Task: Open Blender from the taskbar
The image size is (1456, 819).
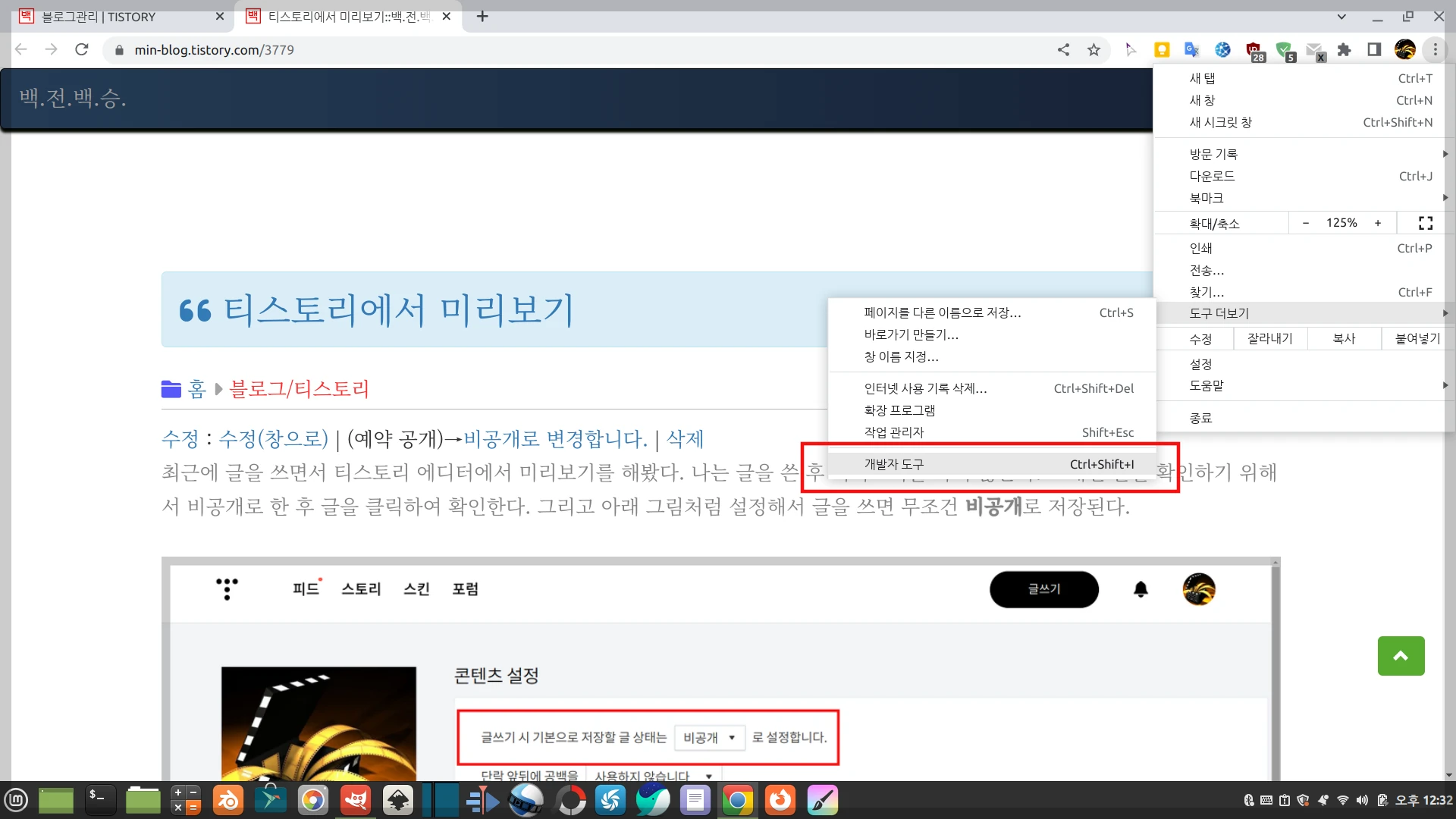Action: click(228, 799)
